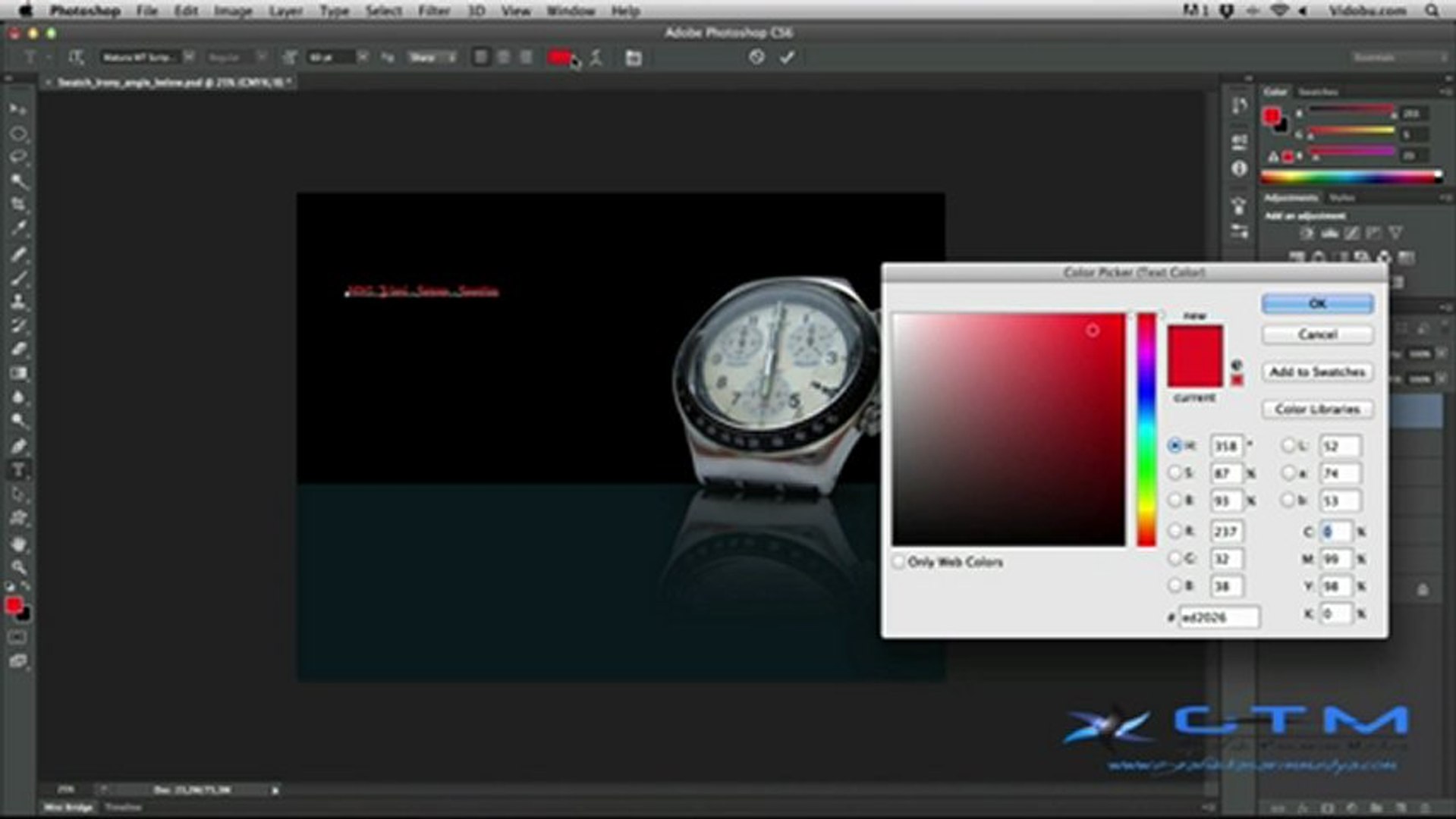Center-align the text
The image size is (1456, 819).
(x=503, y=58)
